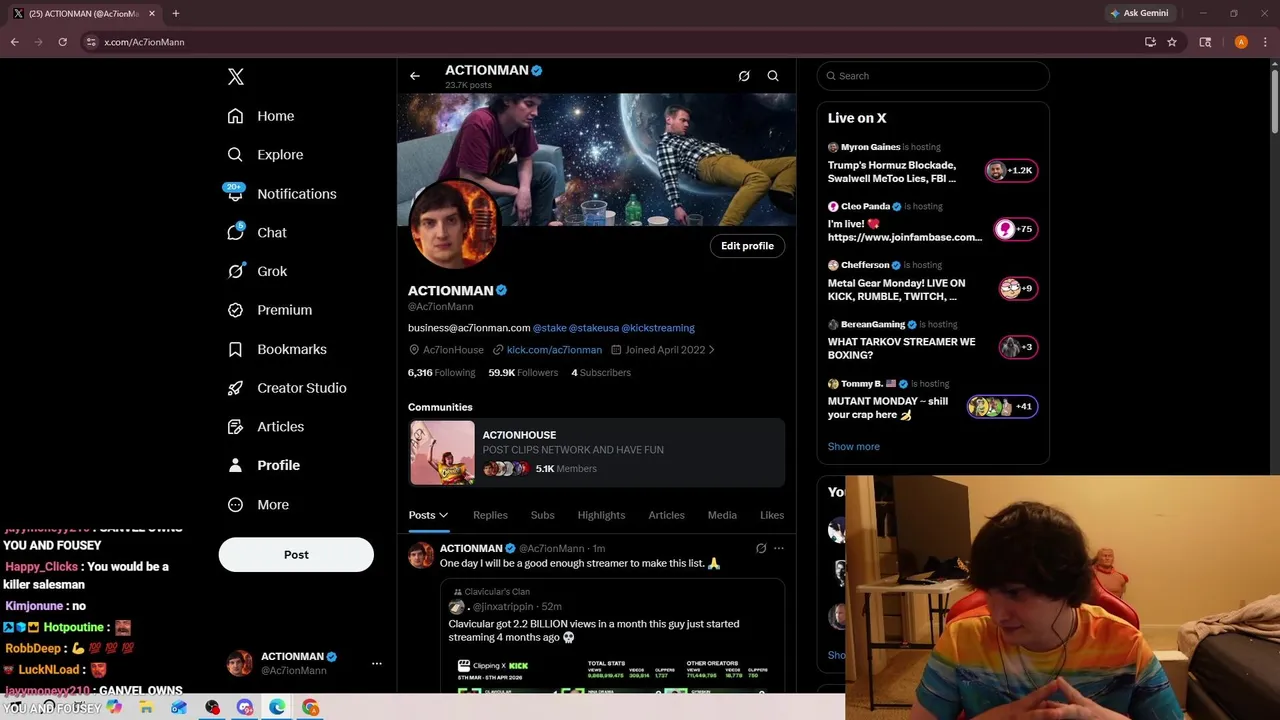Click the Edit profile button
Screen dimensions: 1280x720
tap(747, 246)
